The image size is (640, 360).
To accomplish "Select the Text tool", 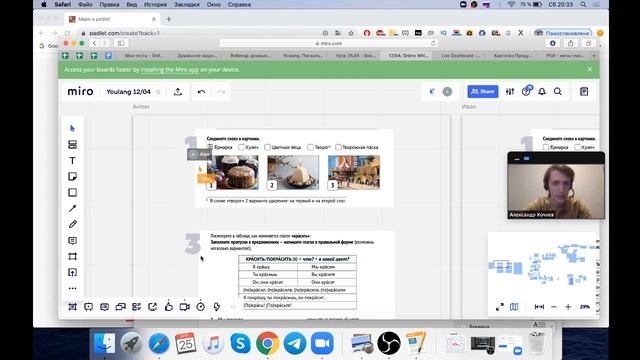I will (73, 160).
